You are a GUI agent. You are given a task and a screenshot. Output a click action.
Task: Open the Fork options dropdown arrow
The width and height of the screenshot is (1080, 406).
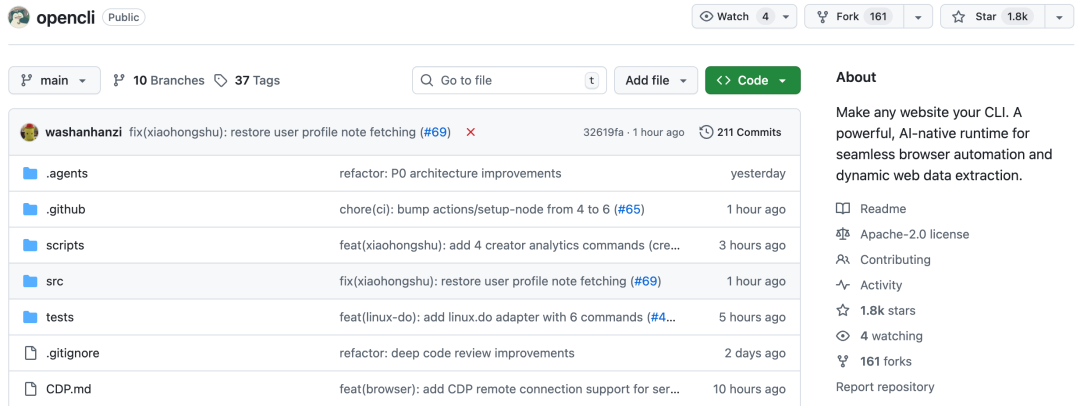click(918, 17)
